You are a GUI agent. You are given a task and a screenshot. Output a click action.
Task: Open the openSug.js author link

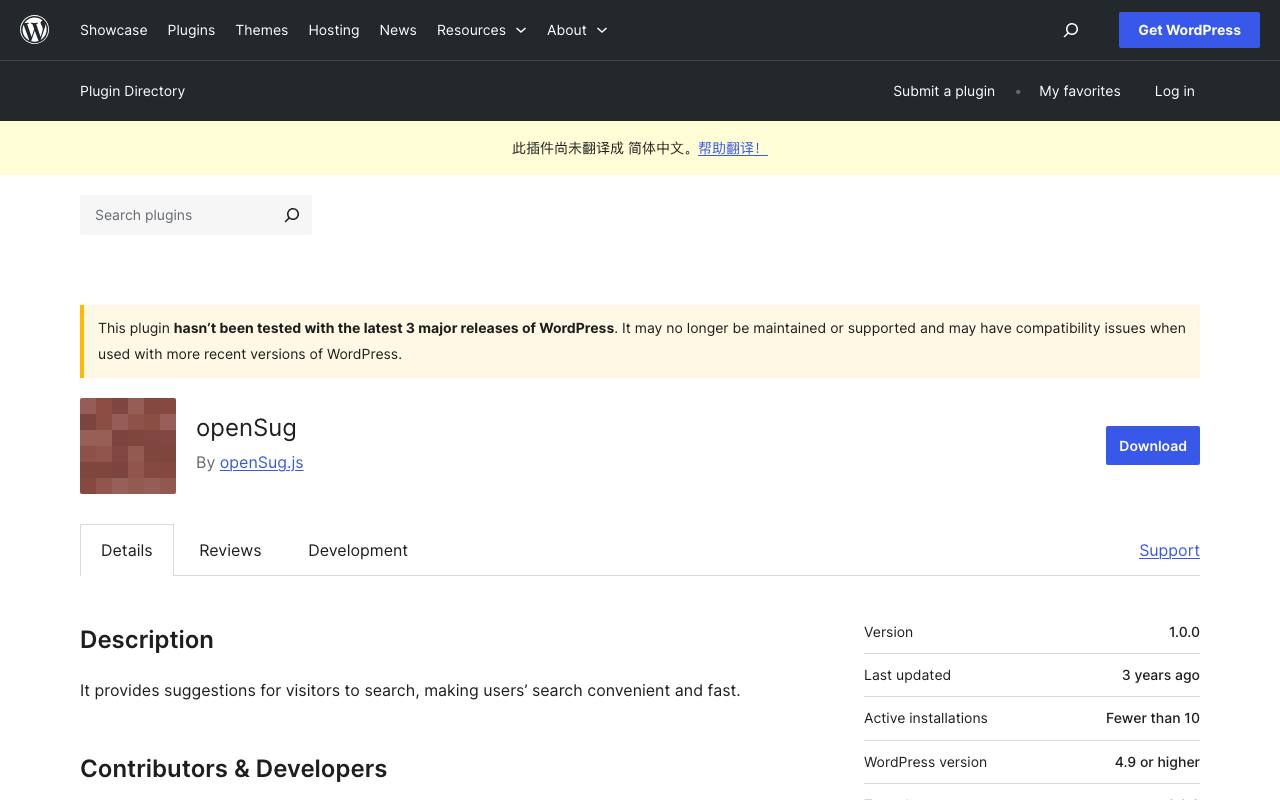click(262, 462)
